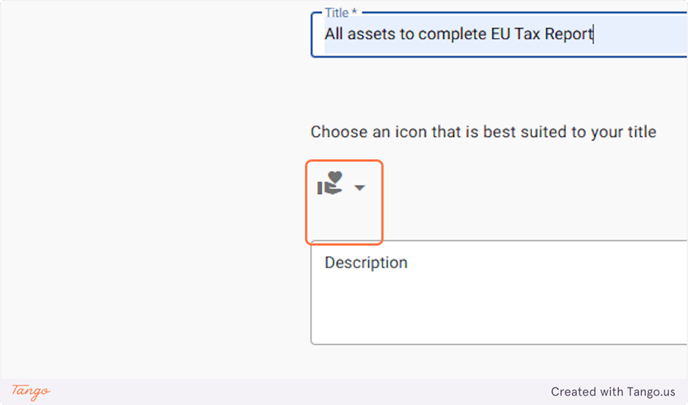Click the Created with Tango.us text
This screenshot has width=688, height=405.
click(613, 391)
